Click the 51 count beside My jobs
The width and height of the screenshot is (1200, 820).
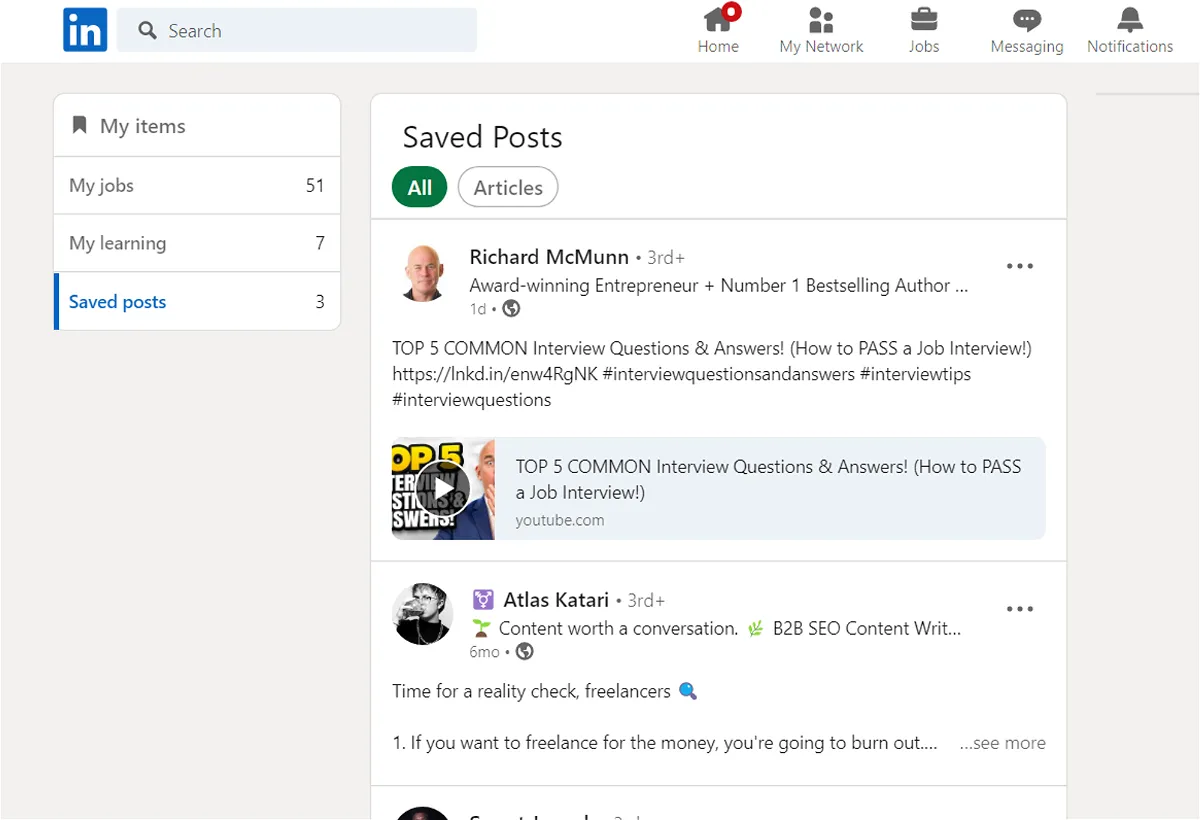coord(315,185)
